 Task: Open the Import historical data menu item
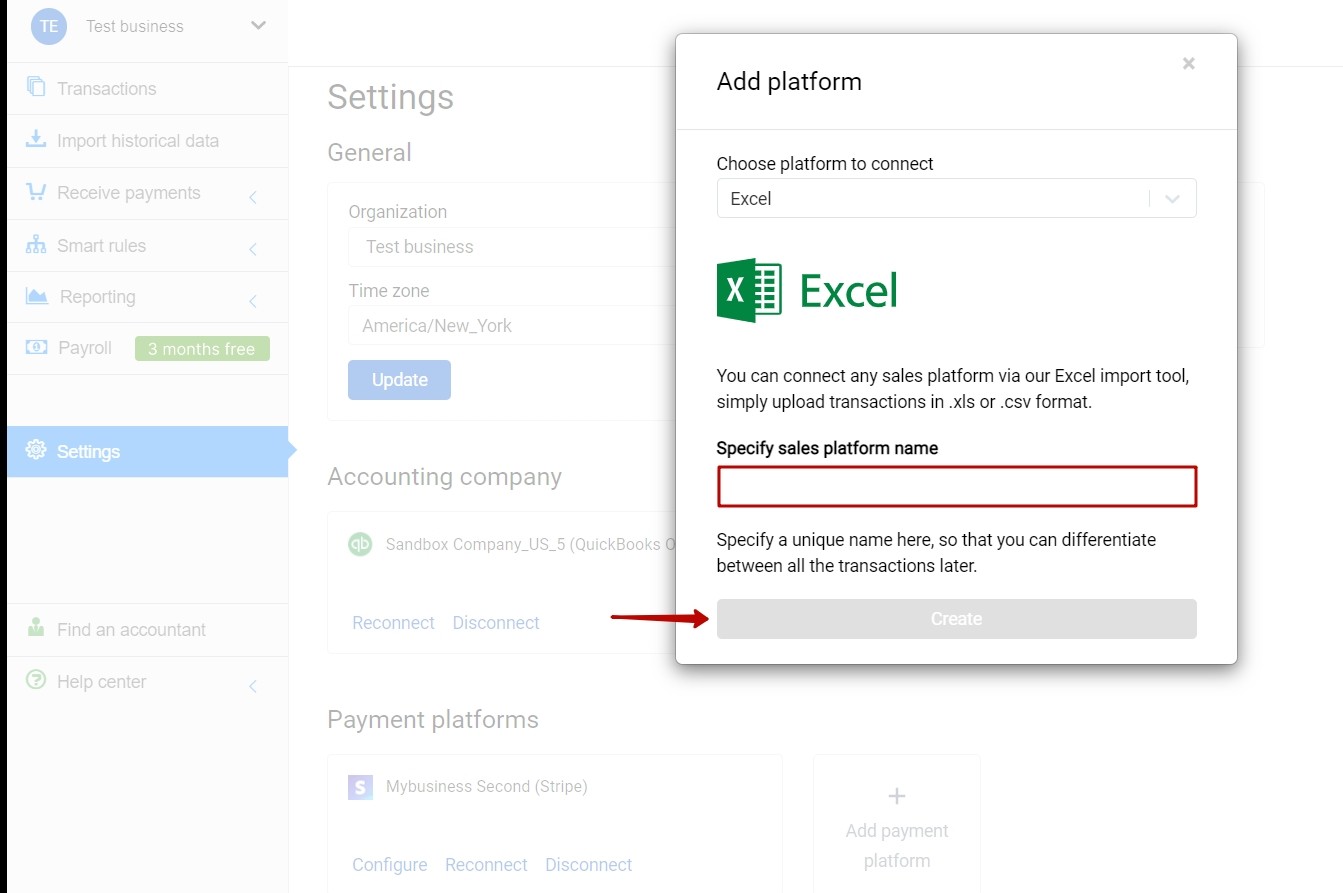pos(137,141)
